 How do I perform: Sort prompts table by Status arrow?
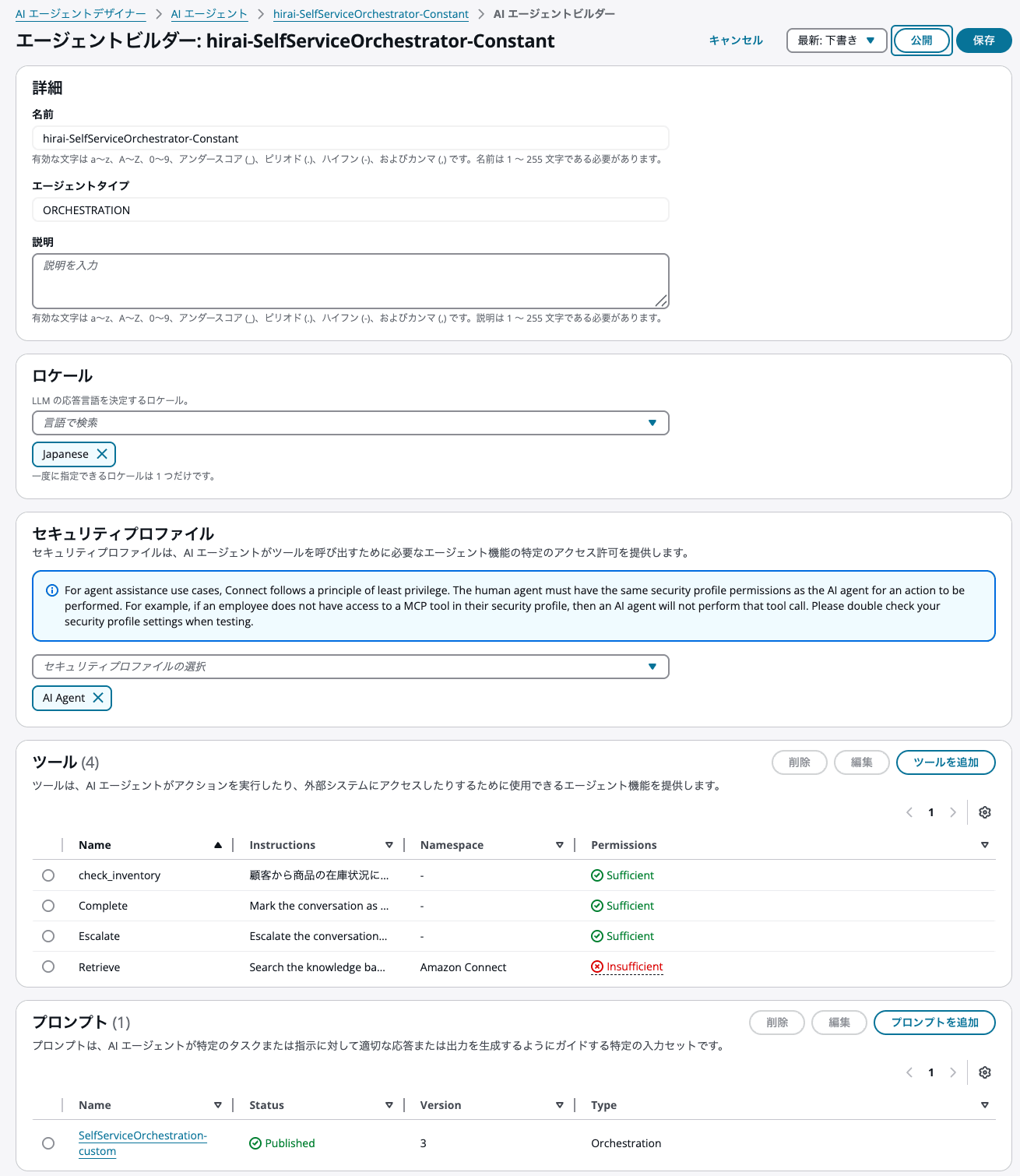click(389, 1105)
